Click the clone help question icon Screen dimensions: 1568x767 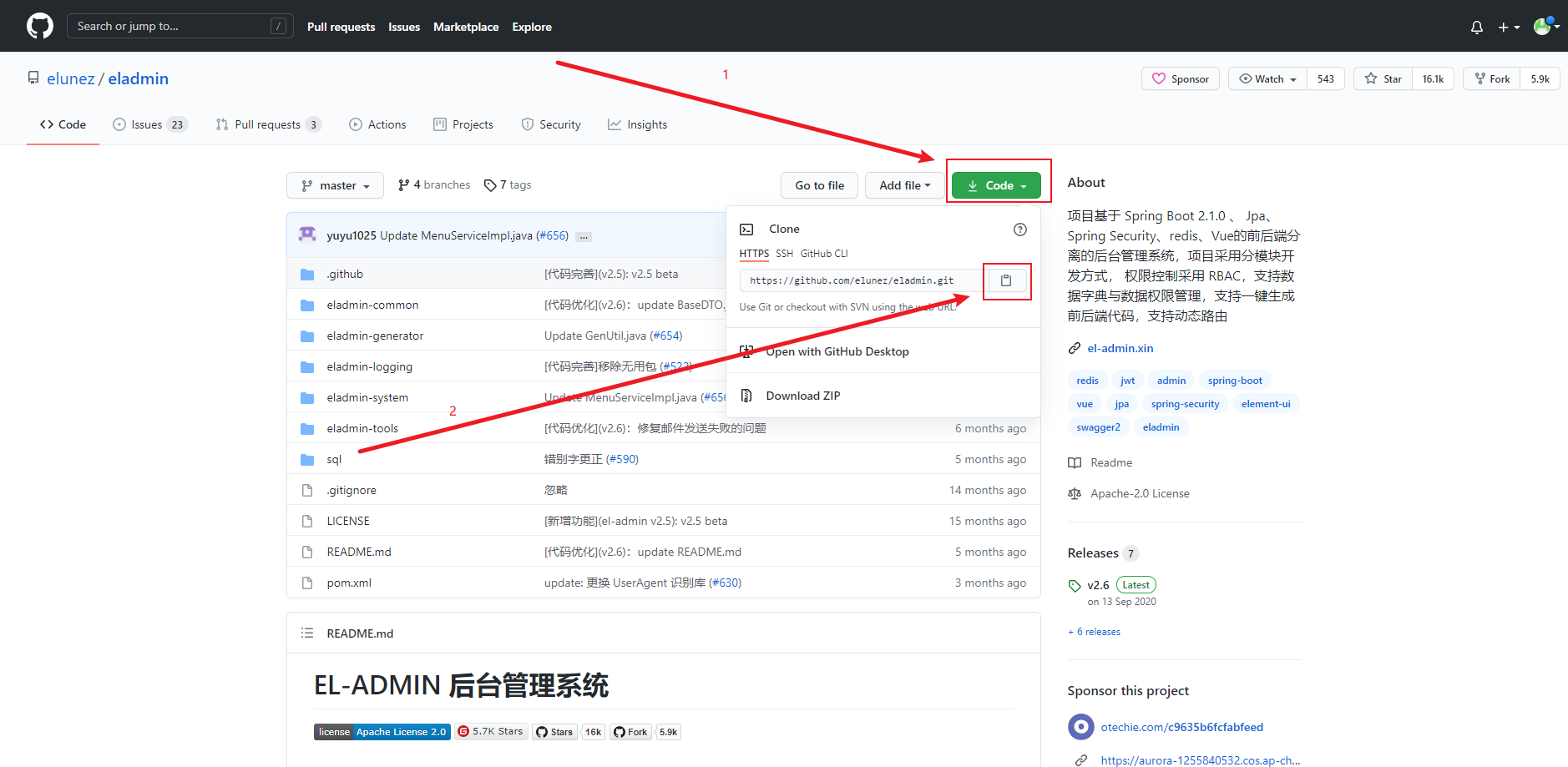[x=1019, y=230]
